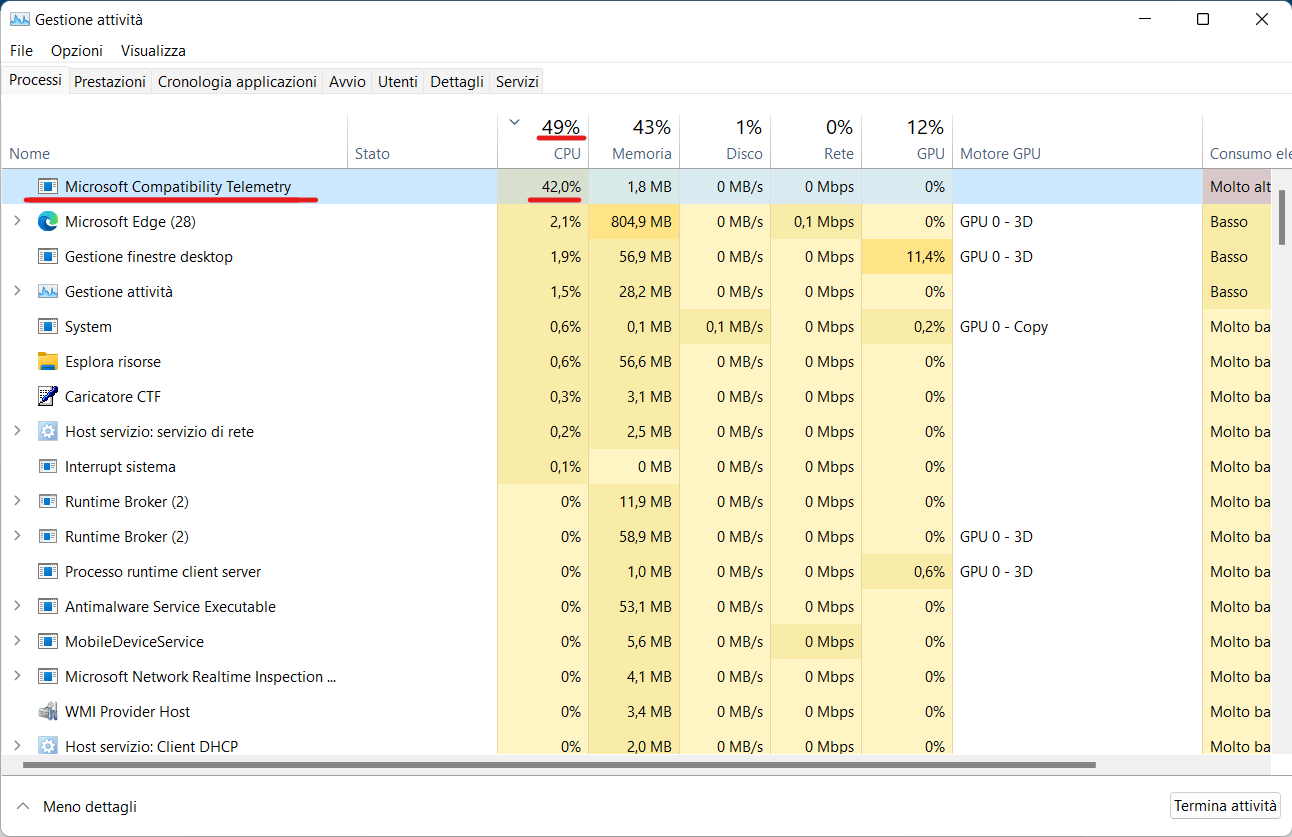1292x837 pixels.
Task: Click the Task Manager title bar icon
Action: point(19,19)
